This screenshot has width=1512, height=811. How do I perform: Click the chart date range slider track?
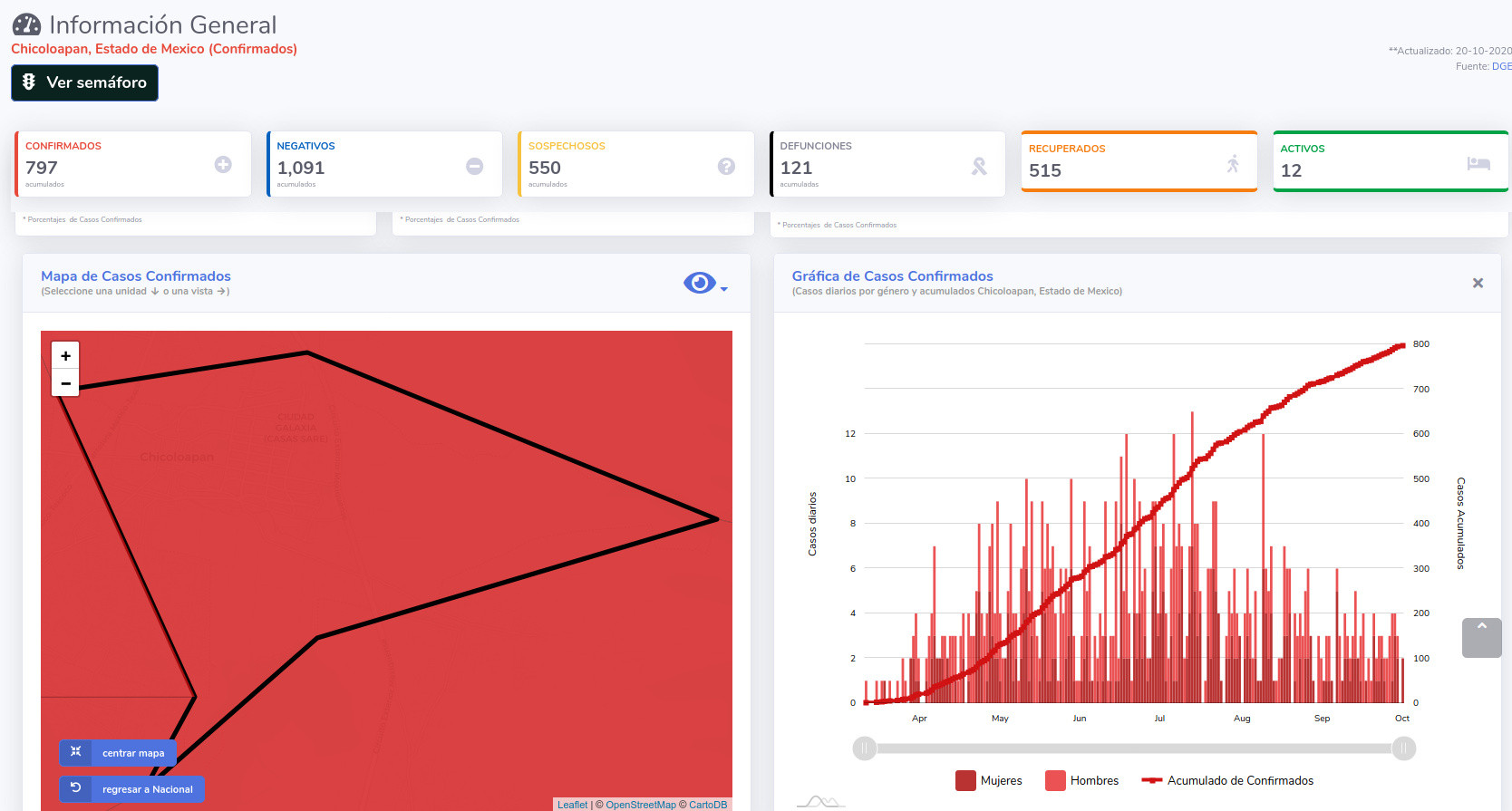(x=1134, y=748)
